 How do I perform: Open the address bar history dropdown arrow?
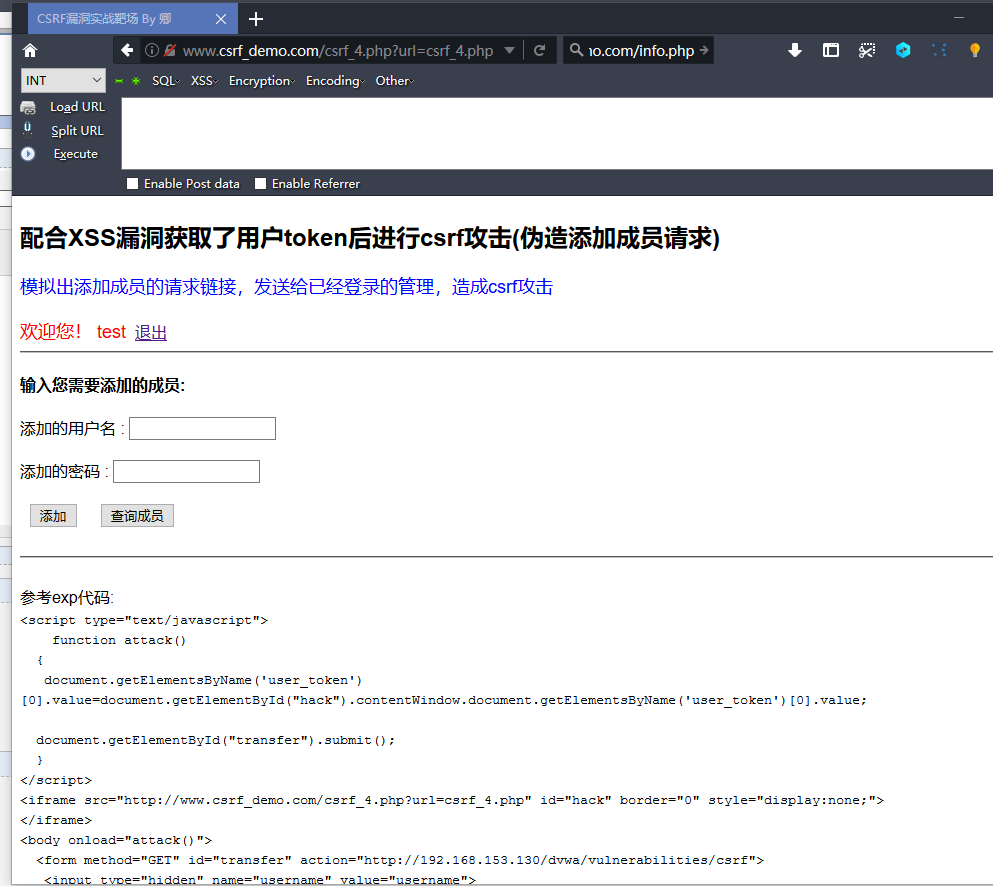pyautogui.click(x=509, y=51)
